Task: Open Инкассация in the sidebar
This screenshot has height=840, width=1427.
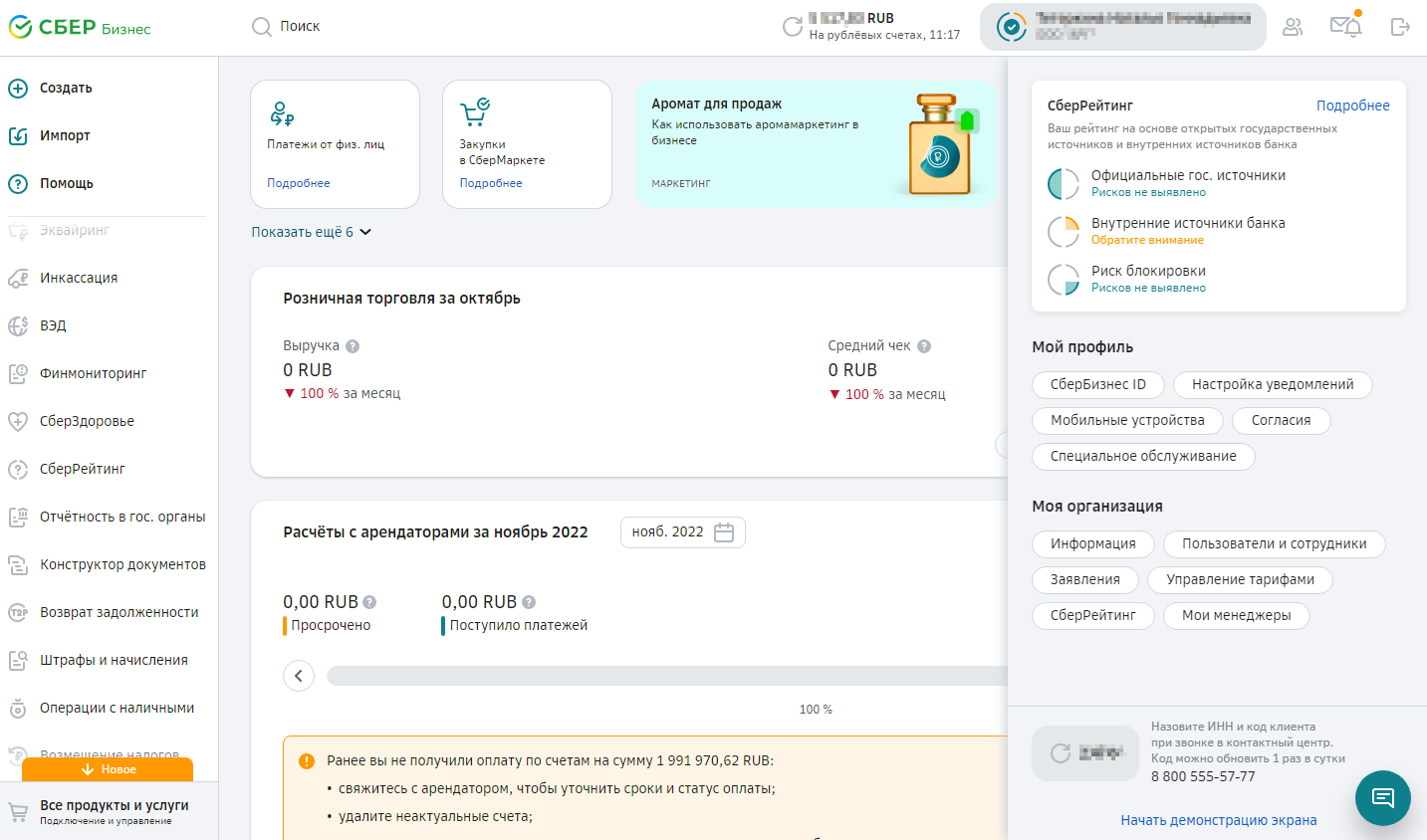Action: pos(79,278)
